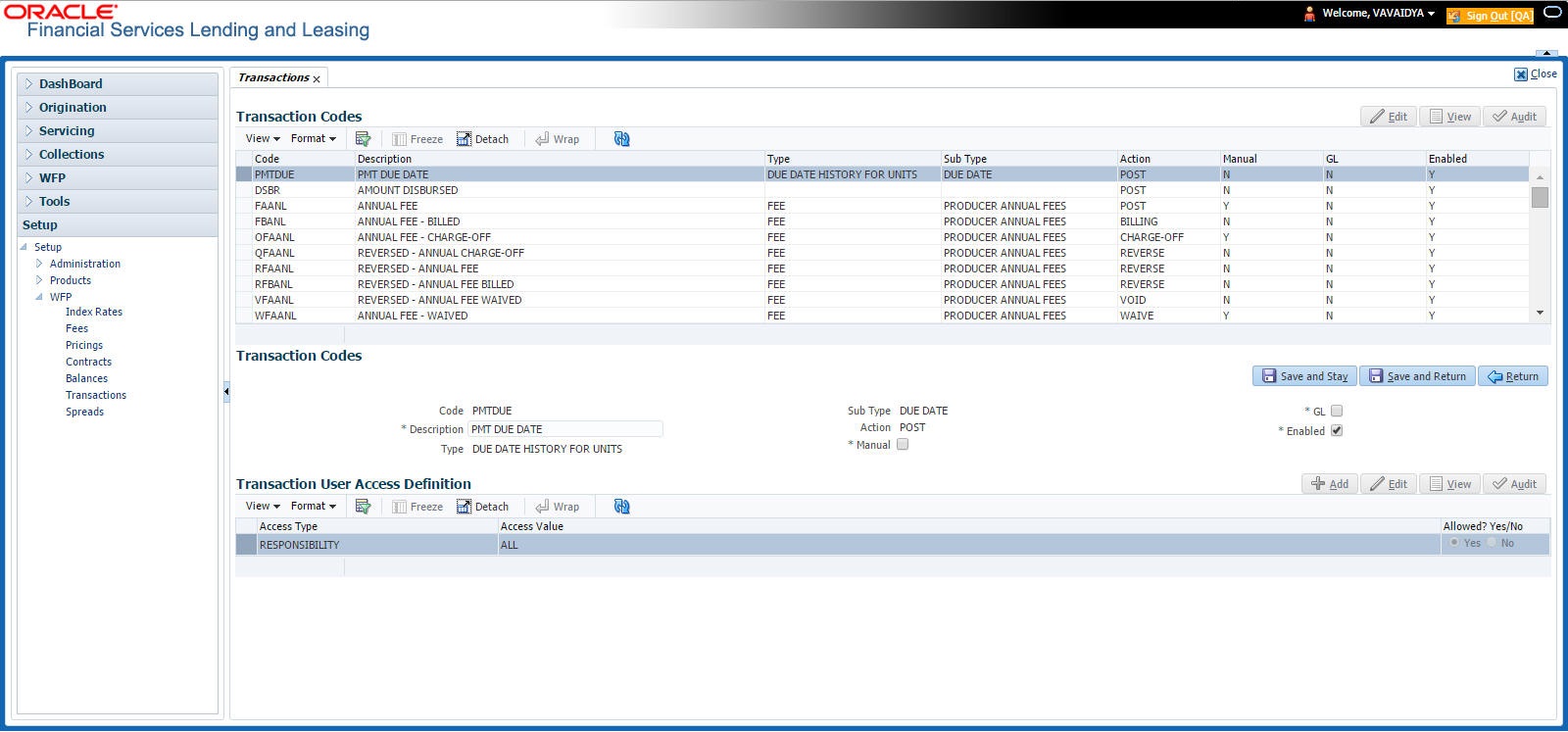Open Index Rates in the tree
1568x732 pixels.
(94, 312)
